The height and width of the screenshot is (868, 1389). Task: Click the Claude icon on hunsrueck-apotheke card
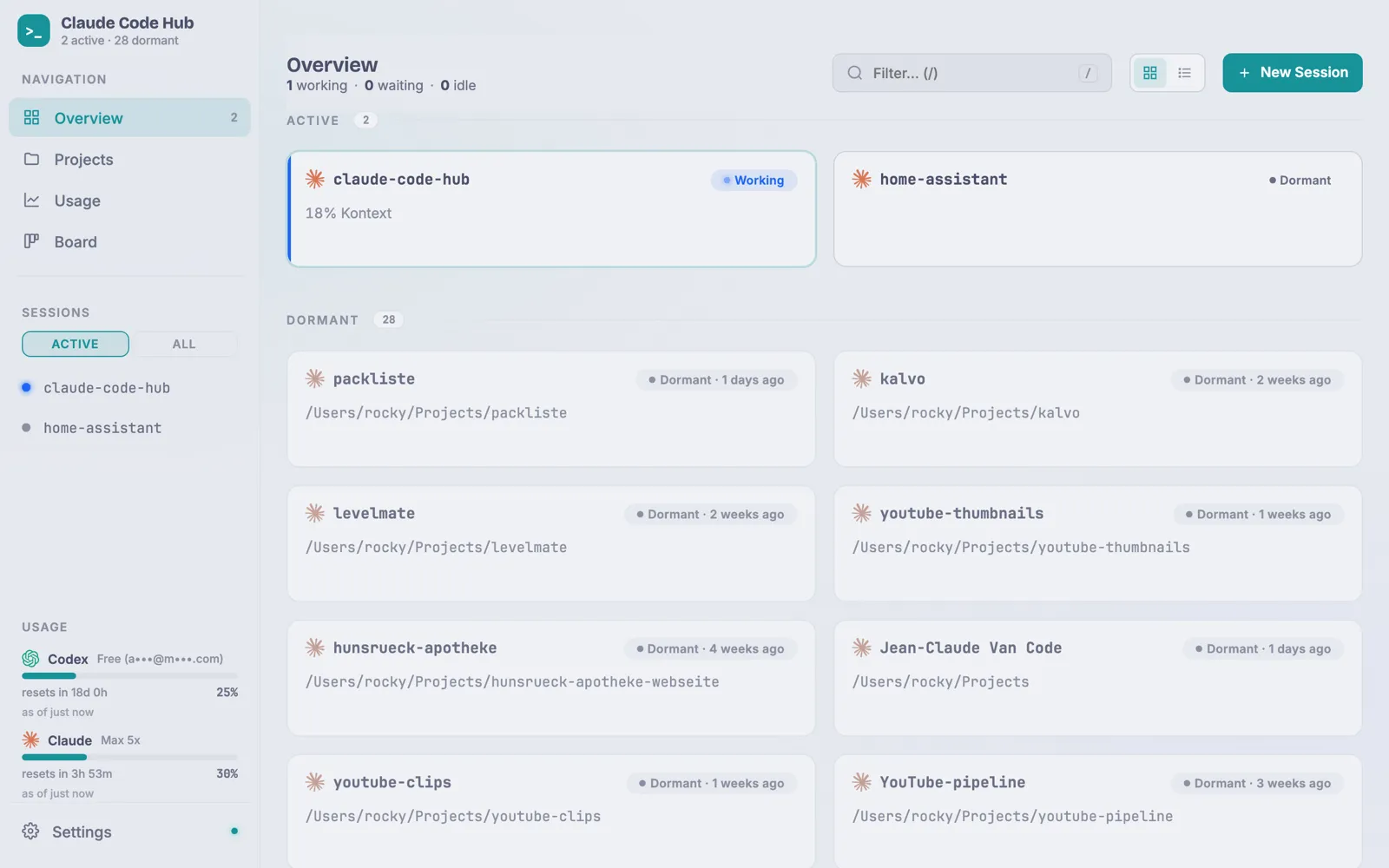click(315, 648)
